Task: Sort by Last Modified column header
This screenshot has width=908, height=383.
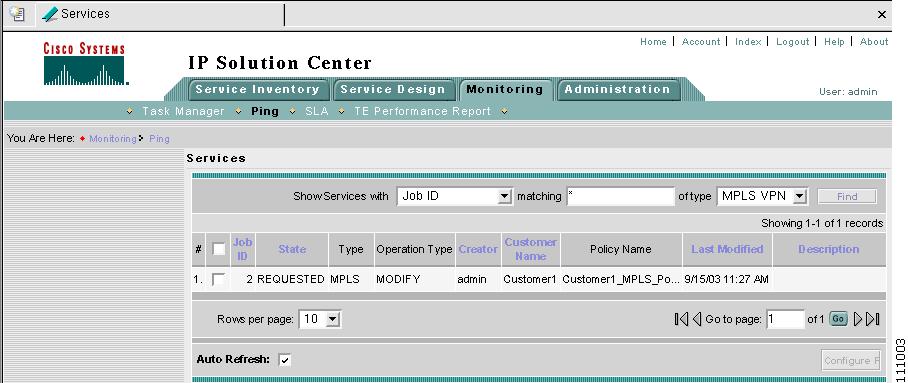Action: [x=727, y=249]
